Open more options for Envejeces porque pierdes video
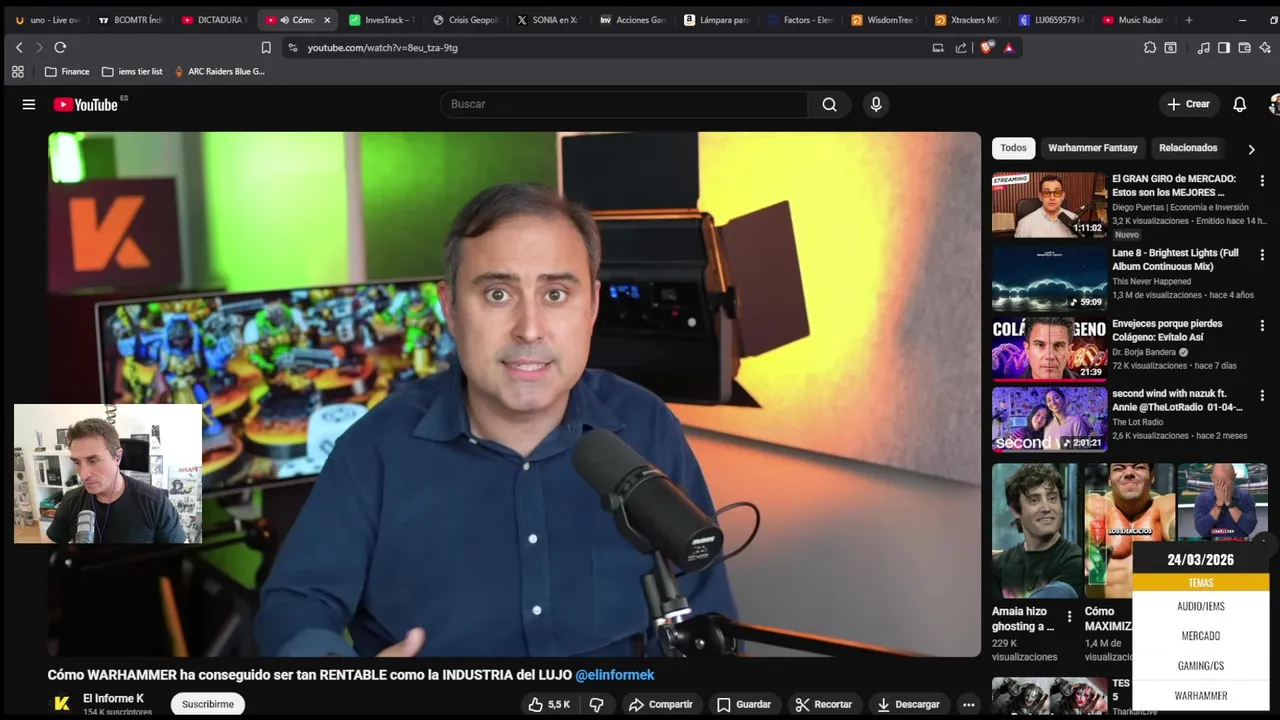The height and width of the screenshot is (720, 1280). point(1262,326)
